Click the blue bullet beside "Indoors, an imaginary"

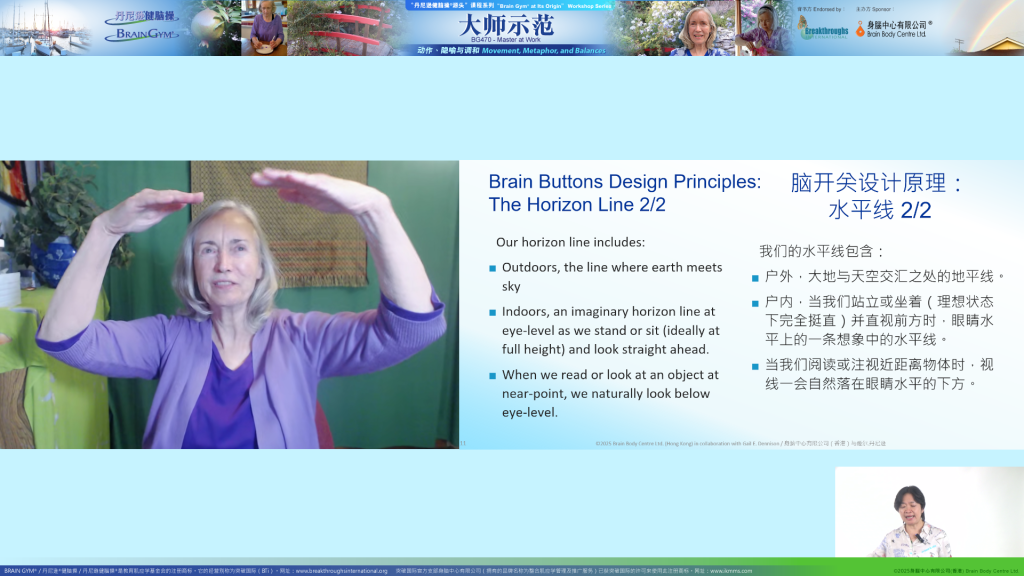(492, 313)
